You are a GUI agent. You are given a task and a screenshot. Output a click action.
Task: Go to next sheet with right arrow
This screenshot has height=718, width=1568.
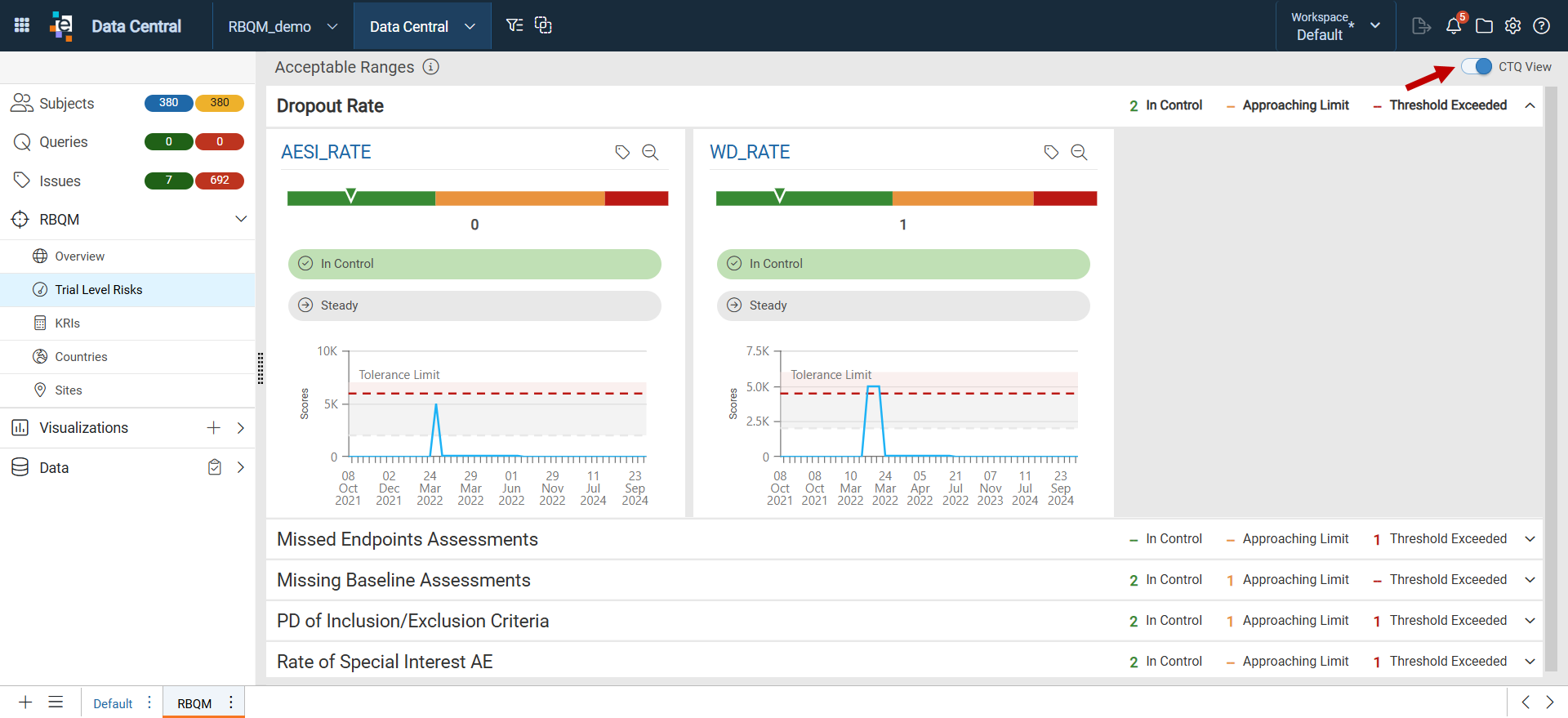pos(1550,702)
